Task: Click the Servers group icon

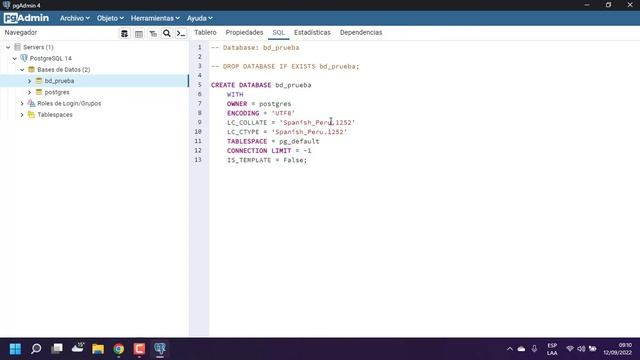Action: pyautogui.click(x=17, y=47)
